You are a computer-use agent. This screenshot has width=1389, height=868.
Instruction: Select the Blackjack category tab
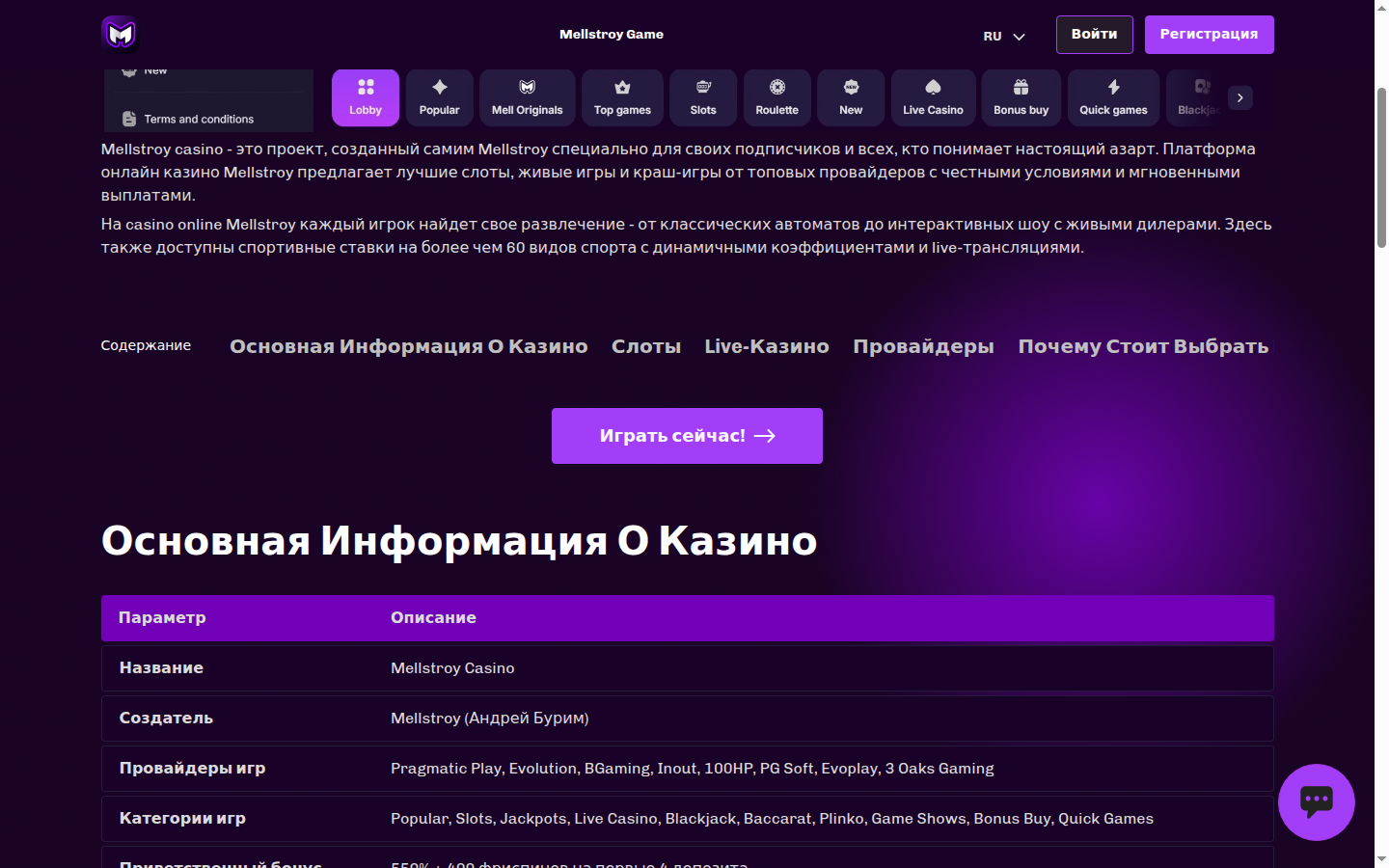[x=1196, y=97]
